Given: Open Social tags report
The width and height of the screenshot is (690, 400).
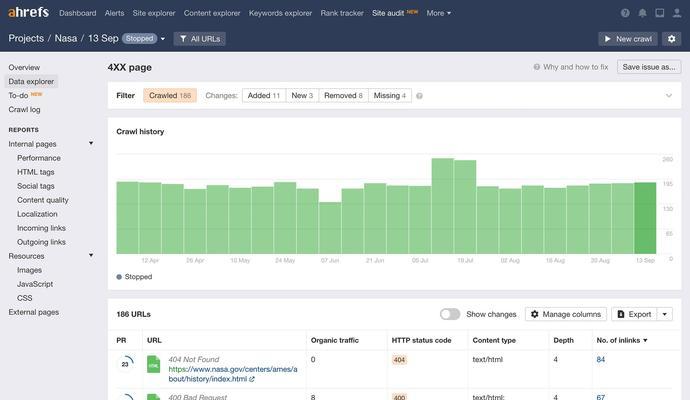Looking at the screenshot, I should tap(36, 186).
